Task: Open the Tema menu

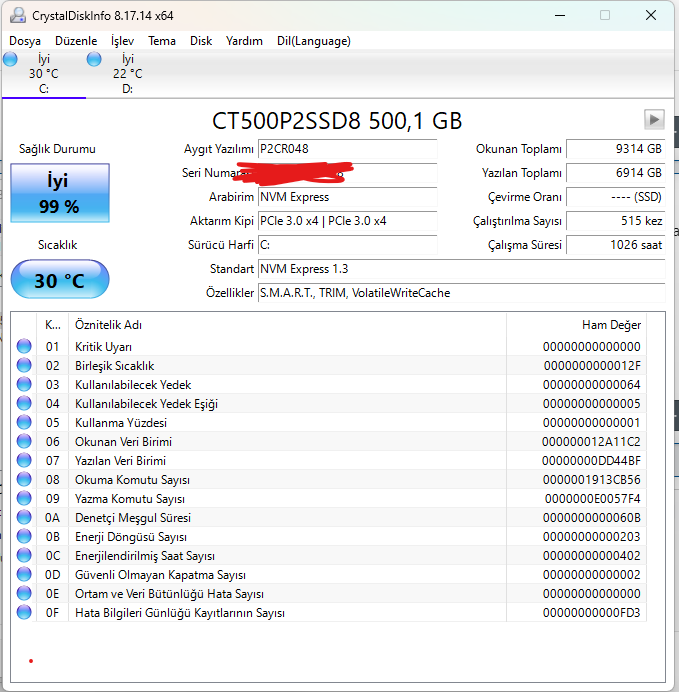Action: 162,41
